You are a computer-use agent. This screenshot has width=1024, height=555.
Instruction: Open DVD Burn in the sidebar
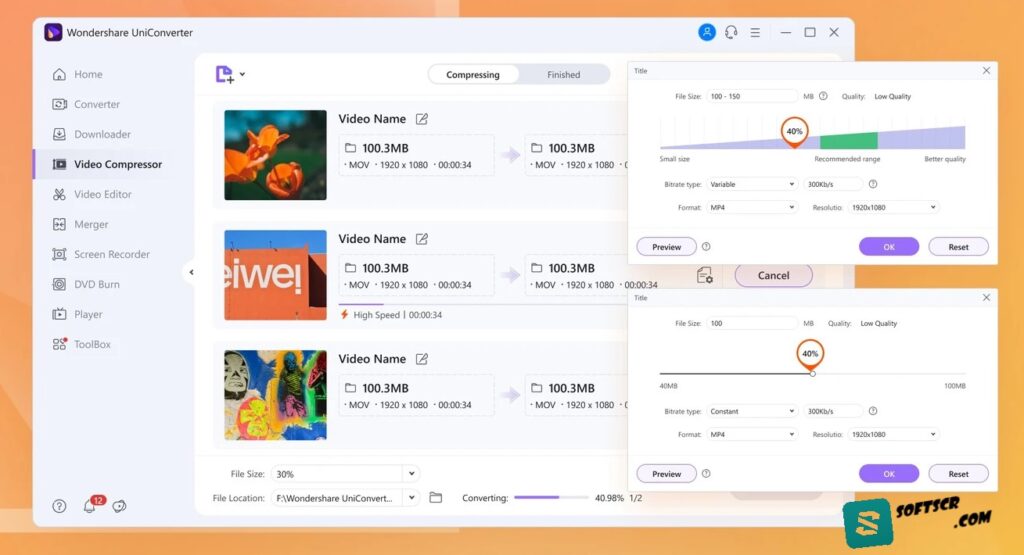[86, 285]
